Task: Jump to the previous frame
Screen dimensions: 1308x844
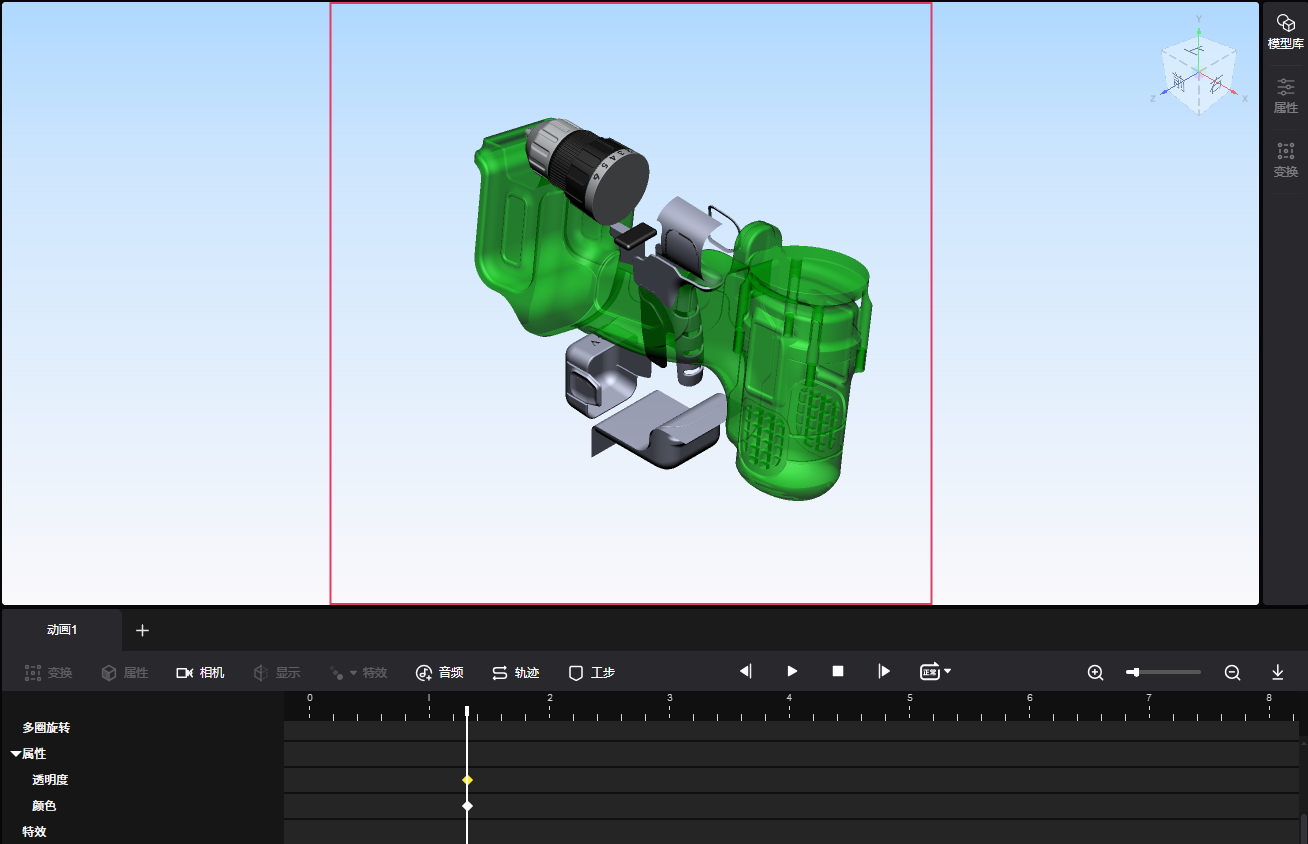Action: coord(745,672)
